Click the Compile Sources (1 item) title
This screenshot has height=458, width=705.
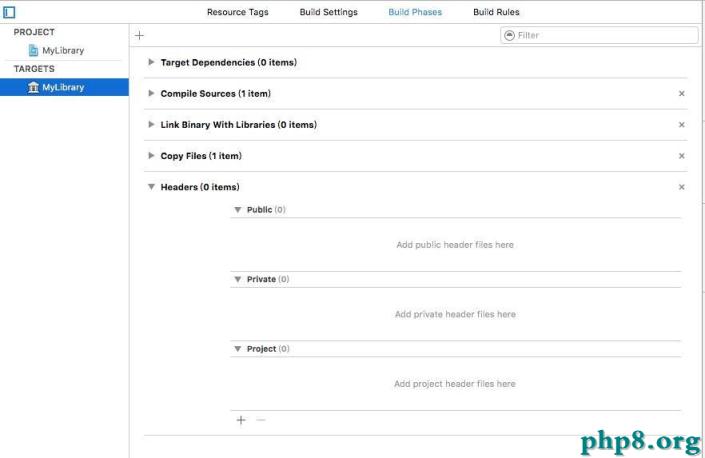[x=215, y=93]
